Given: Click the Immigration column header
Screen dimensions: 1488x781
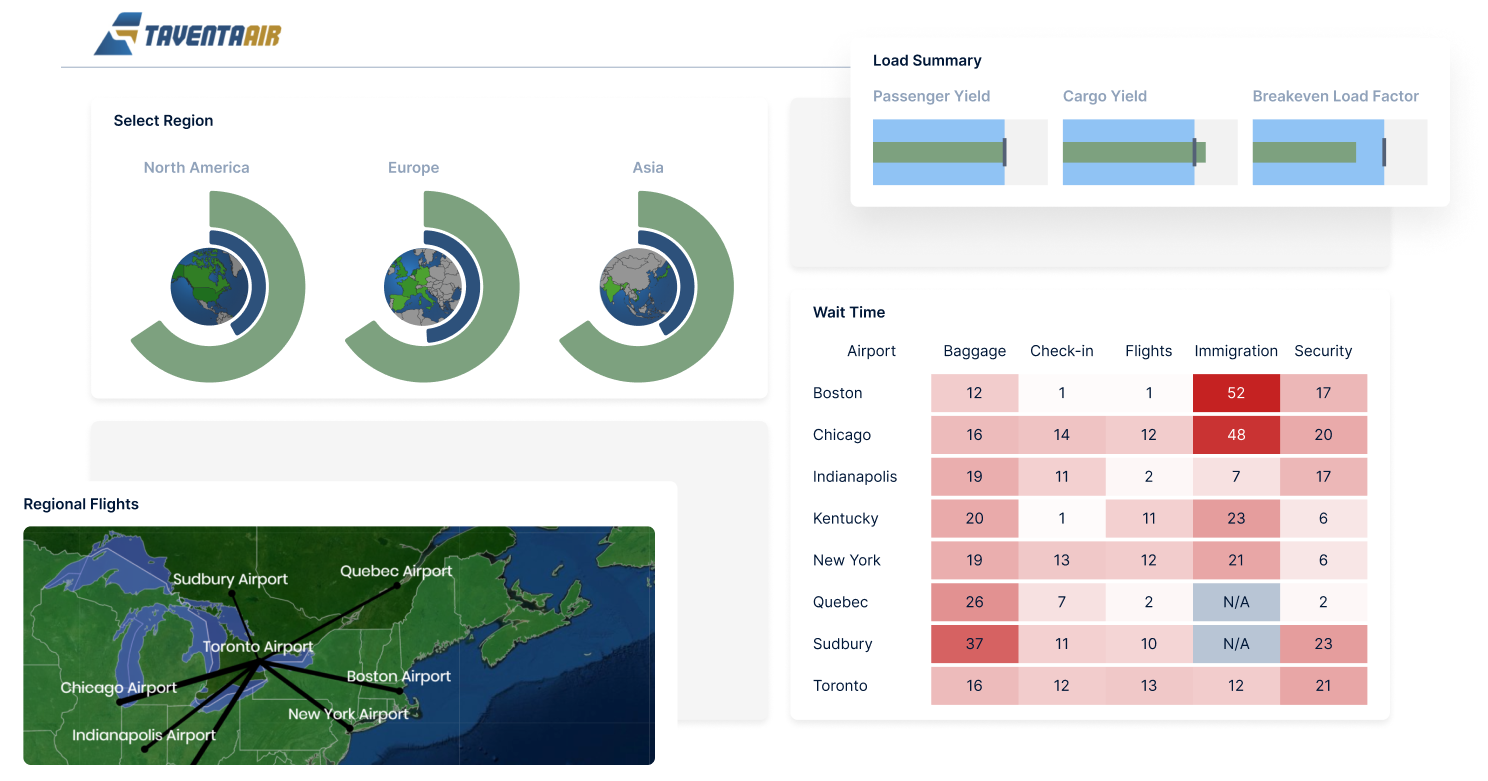Looking at the screenshot, I should tap(1236, 351).
